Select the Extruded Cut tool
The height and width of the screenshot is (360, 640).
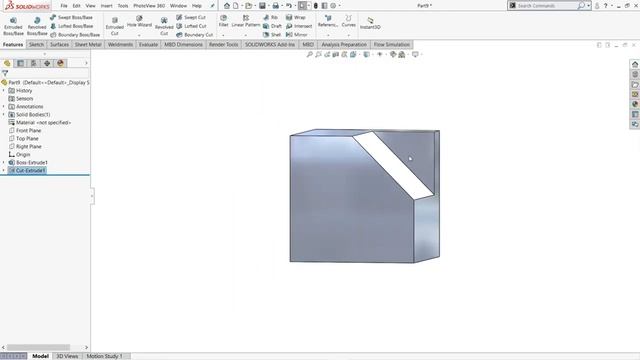tap(115, 27)
